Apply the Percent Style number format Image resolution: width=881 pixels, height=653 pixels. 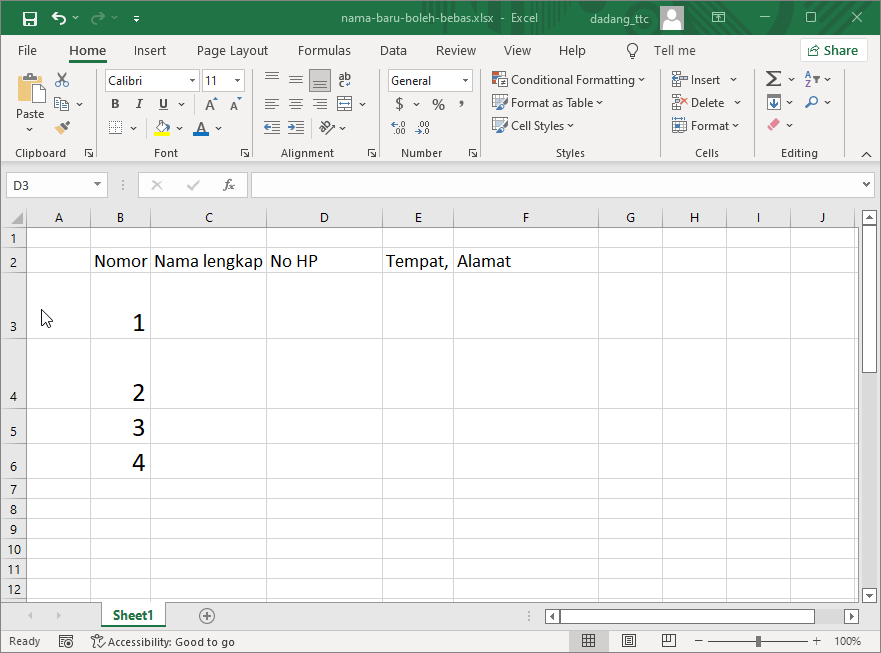coord(438,103)
